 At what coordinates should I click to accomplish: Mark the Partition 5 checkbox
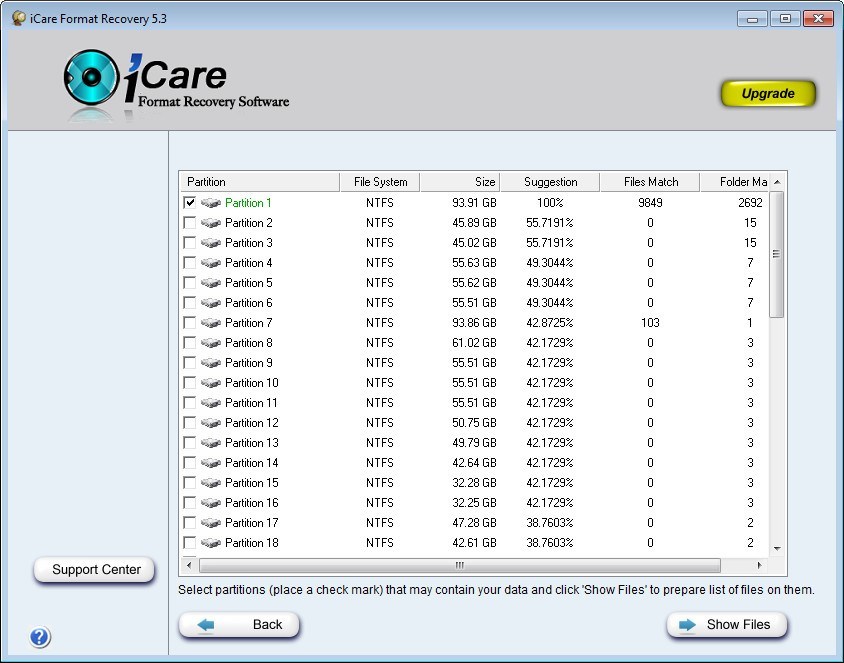pyautogui.click(x=189, y=283)
